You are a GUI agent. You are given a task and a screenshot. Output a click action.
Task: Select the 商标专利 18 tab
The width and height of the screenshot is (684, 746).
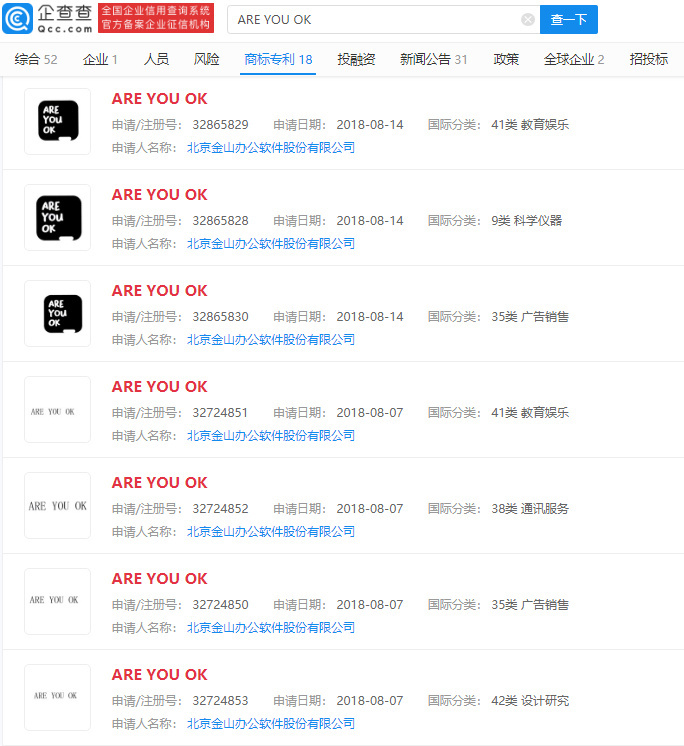(x=278, y=59)
